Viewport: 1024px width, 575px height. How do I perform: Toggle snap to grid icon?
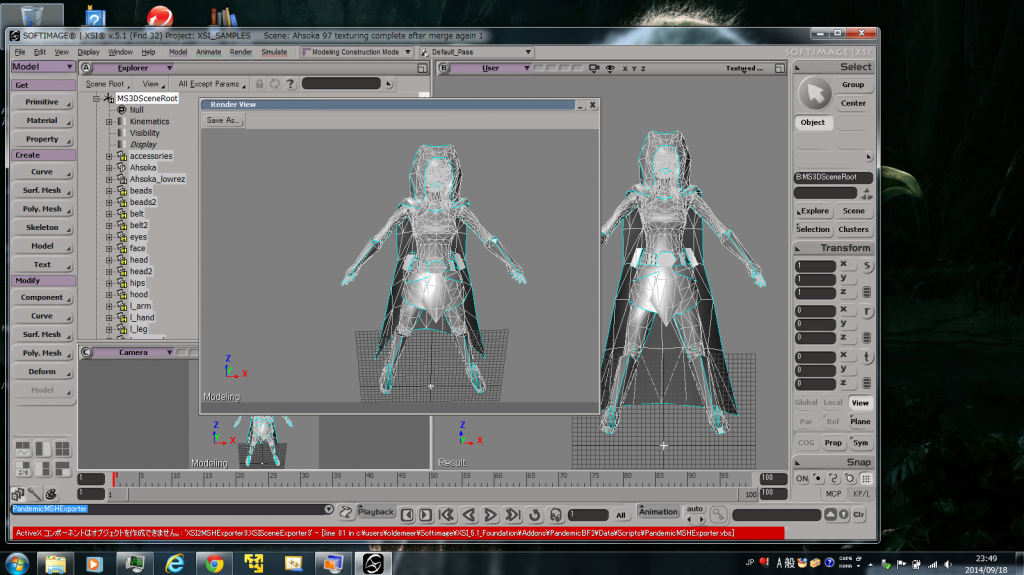coord(866,478)
